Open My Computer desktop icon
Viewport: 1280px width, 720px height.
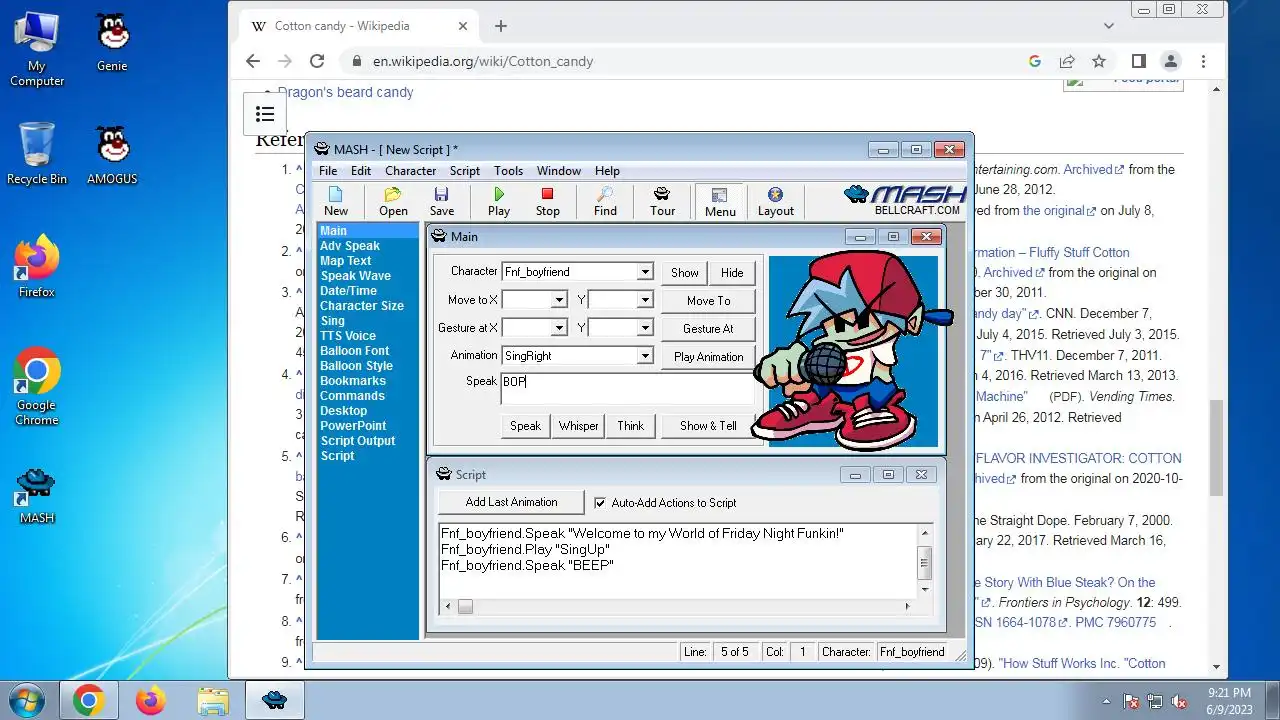(x=37, y=50)
